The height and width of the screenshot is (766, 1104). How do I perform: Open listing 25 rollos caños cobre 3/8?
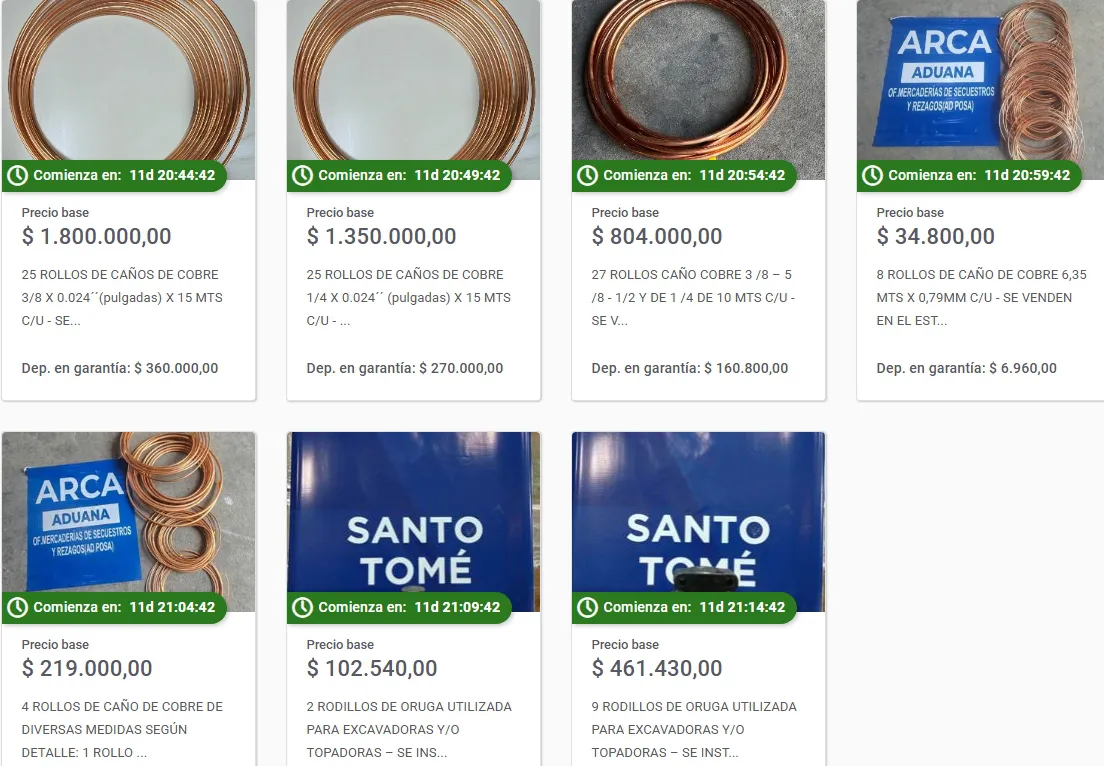[x=122, y=298]
